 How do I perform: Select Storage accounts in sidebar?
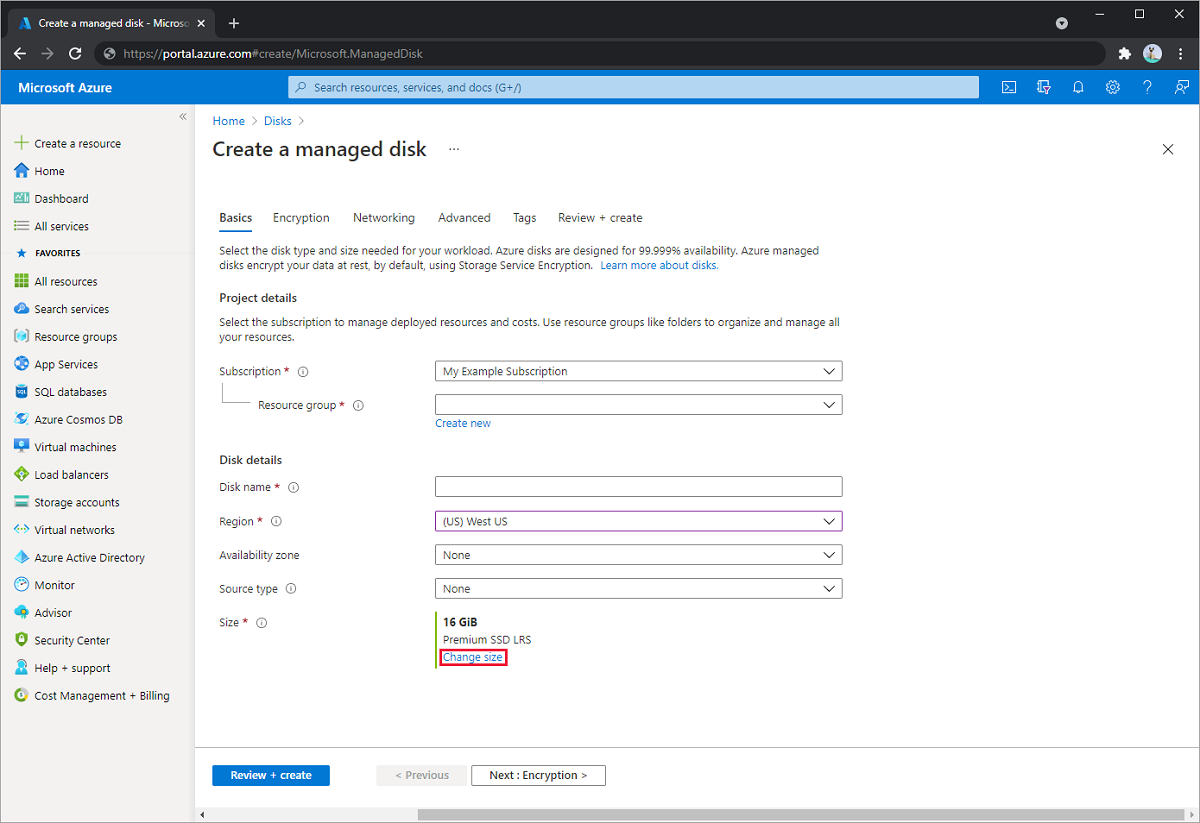76,502
